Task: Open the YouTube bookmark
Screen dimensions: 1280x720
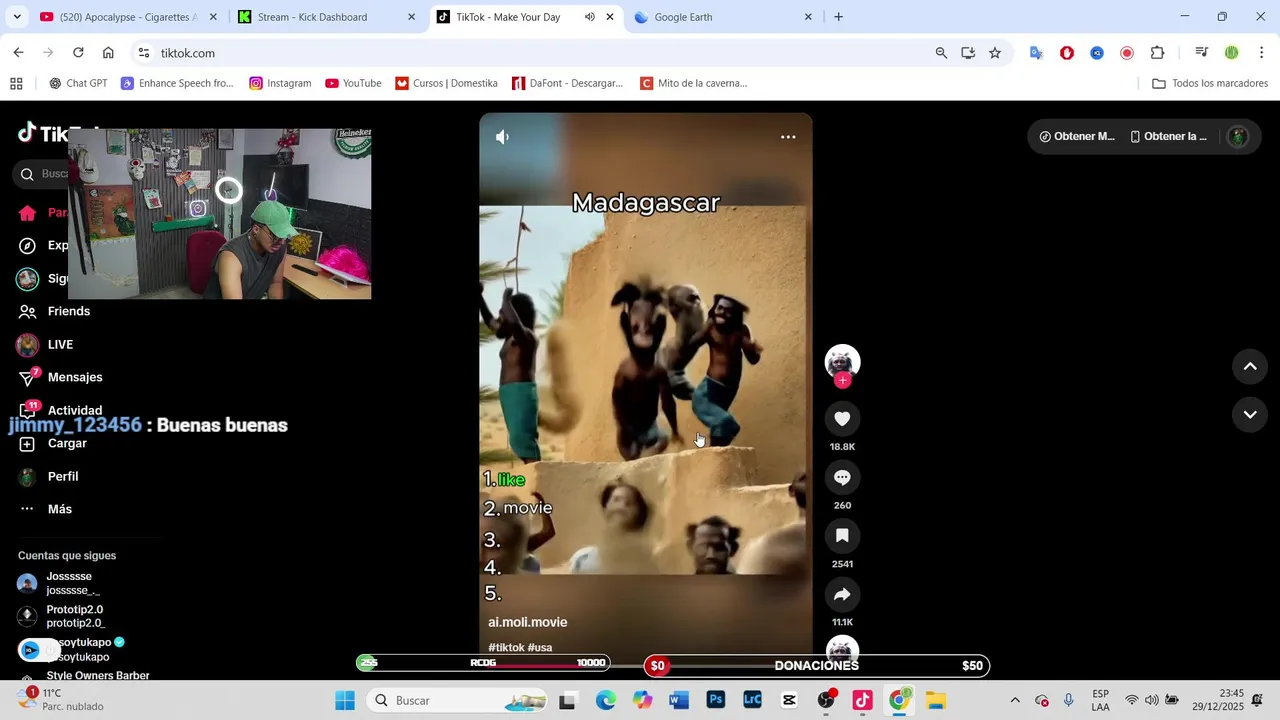Action: tap(353, 84)
